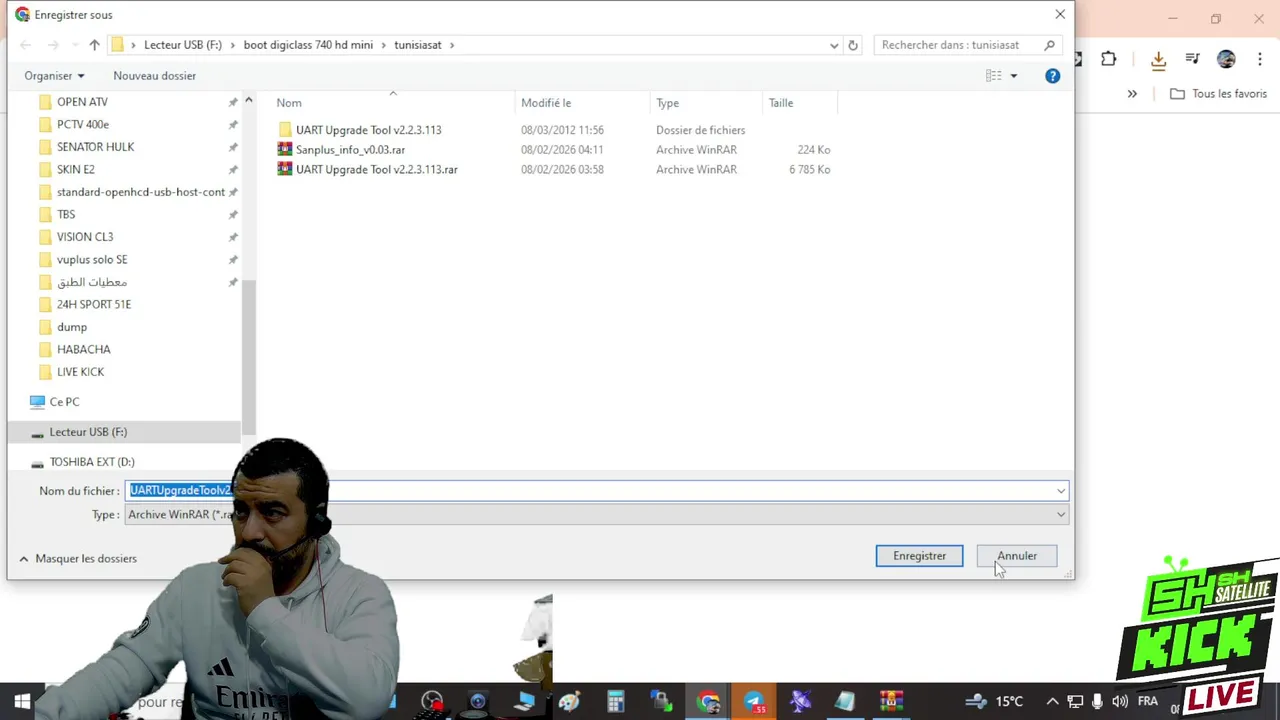Select tunisiasat breadcrumb segment

(417, 45)
